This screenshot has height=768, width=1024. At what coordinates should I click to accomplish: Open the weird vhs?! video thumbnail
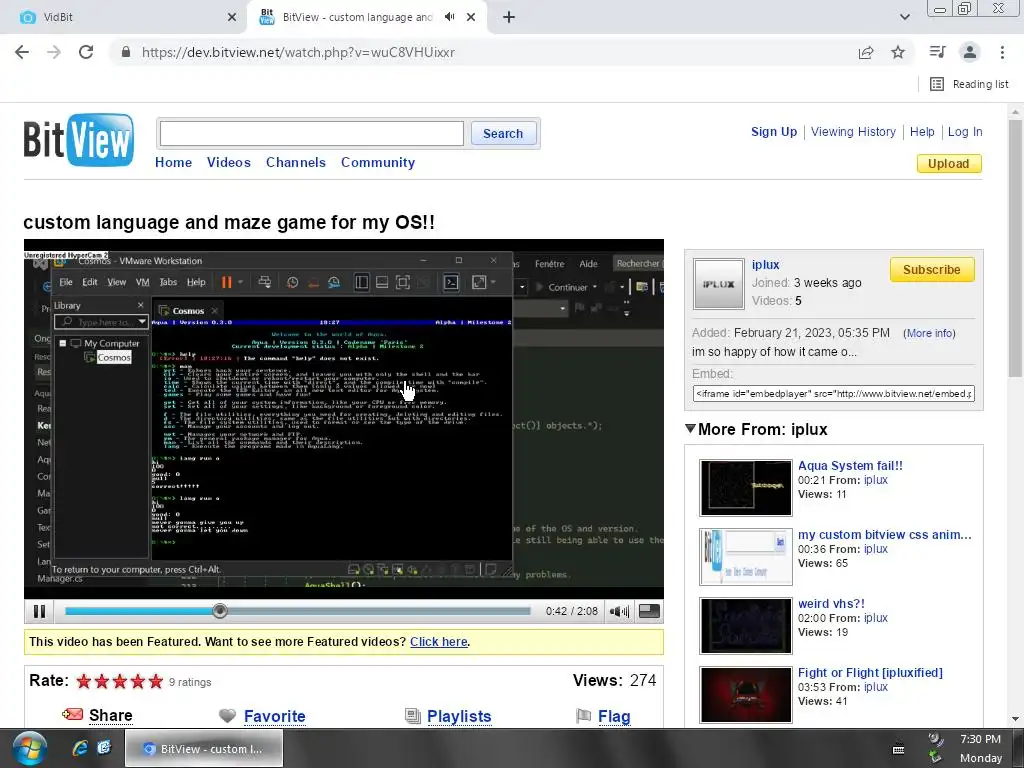click(746, 626)
